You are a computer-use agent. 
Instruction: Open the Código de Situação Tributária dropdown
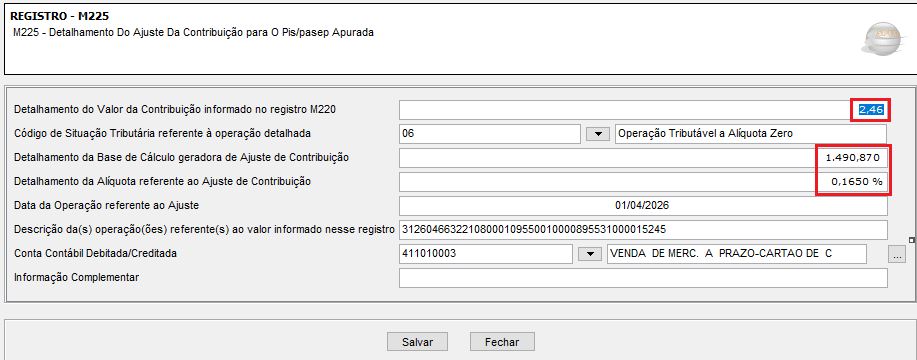click(x=598, y=134)
